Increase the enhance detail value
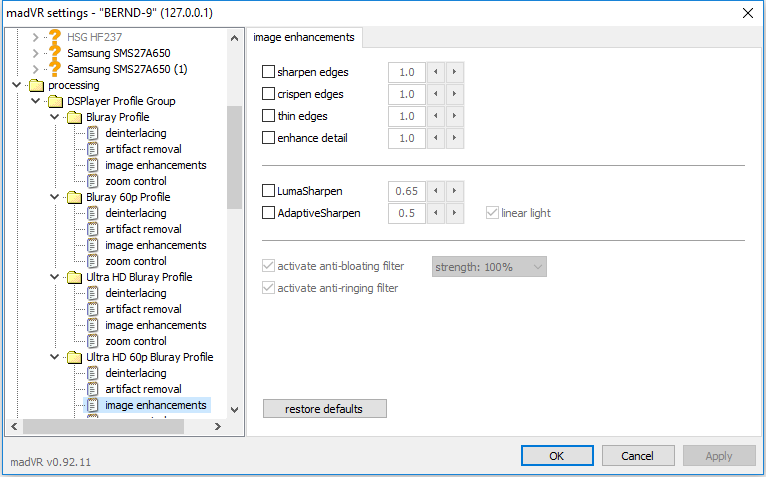Screen dimensions: 766x477 click(x=454, y=138)
